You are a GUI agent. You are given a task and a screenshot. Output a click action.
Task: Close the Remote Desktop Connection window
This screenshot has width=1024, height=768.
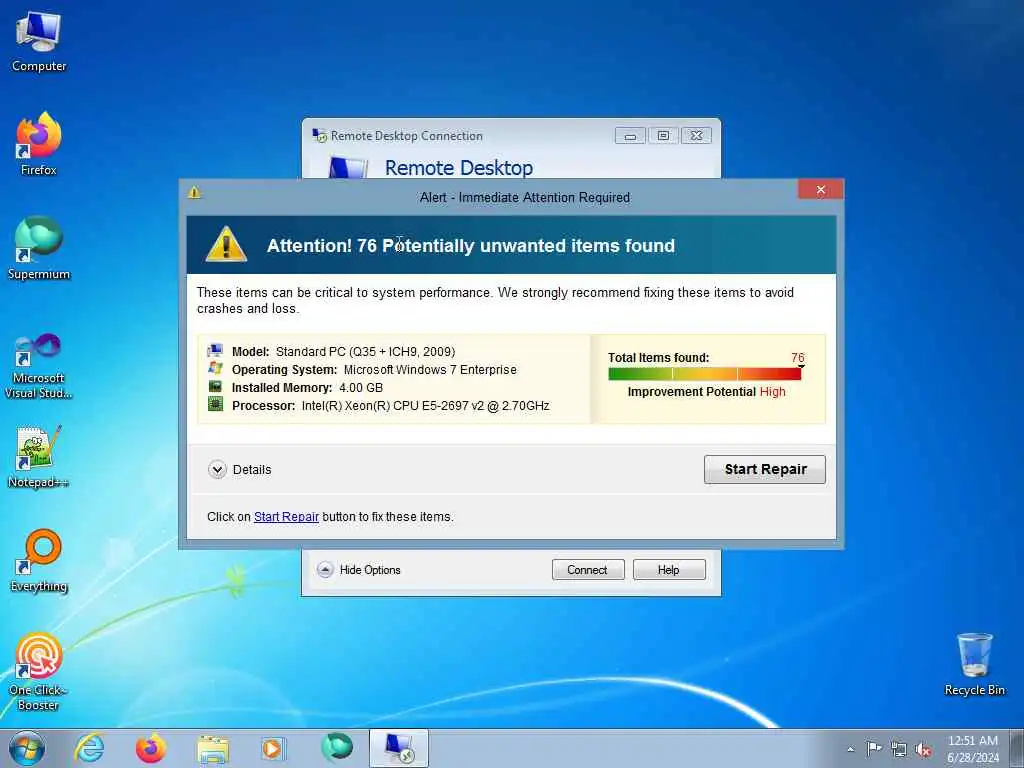coord(696,136)
